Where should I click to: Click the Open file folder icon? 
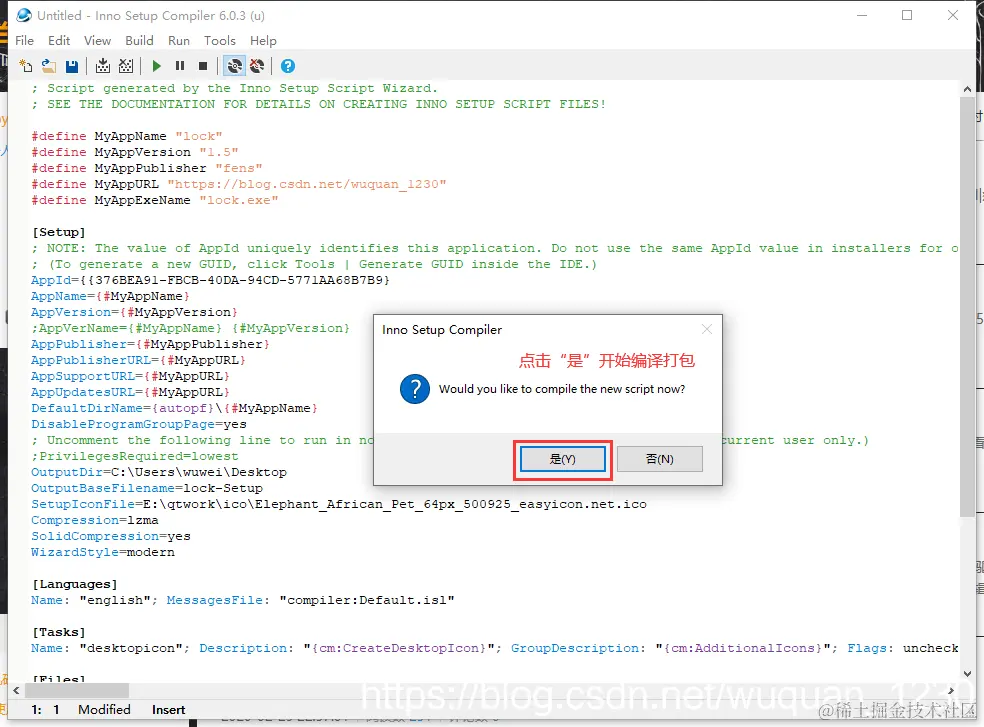tap(49, 66)
